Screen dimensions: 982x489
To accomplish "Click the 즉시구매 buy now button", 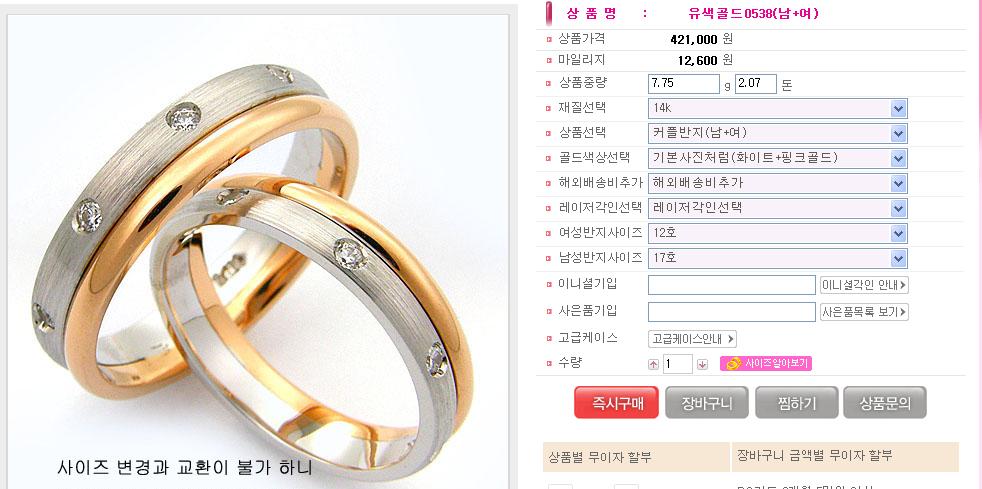I will pyautogui.click(x=616, y=403).
